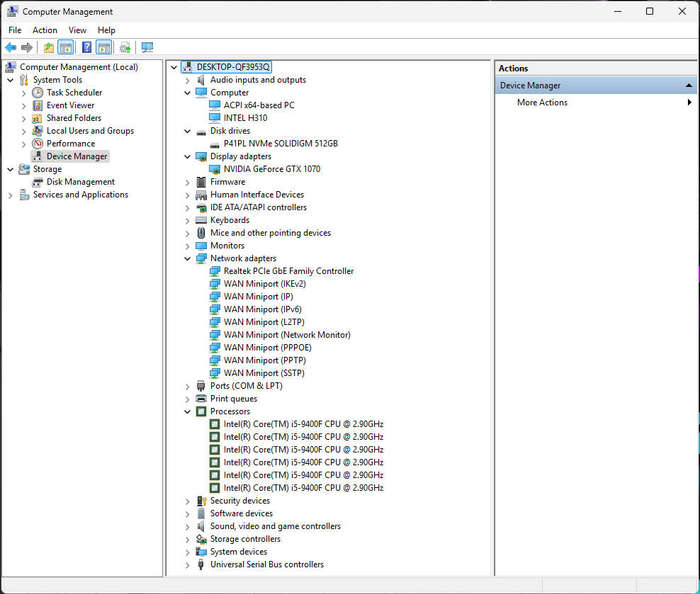Click Scan for hardware changes monitor icon
The width and height of the screenshot is (700, 594).
point(147,47)
